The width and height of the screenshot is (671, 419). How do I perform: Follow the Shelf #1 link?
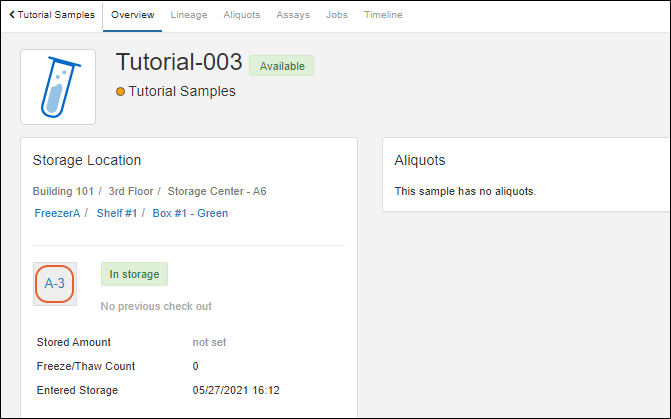[118, 213]
